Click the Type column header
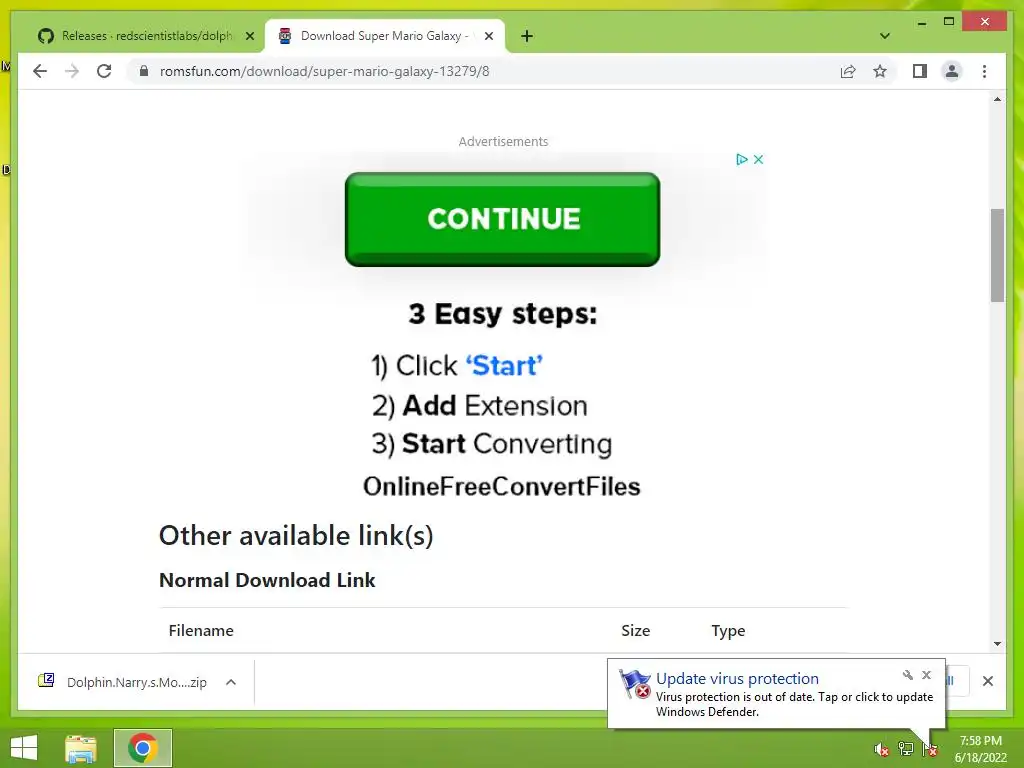Viewport: 1024px width, 768px height. coord(728,631)
